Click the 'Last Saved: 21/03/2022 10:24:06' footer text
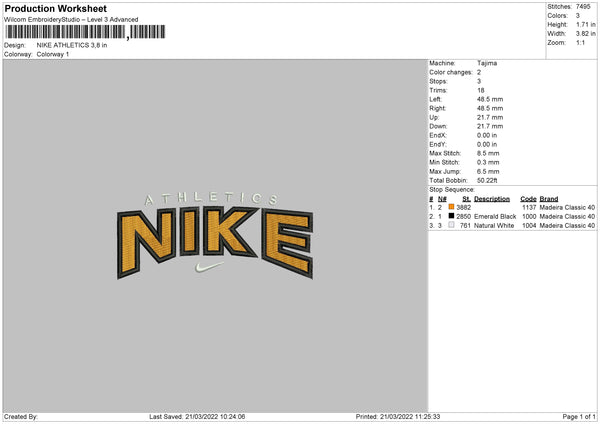Image resolution: width=600 pixels, height=424 pixels. pos(197,417)
